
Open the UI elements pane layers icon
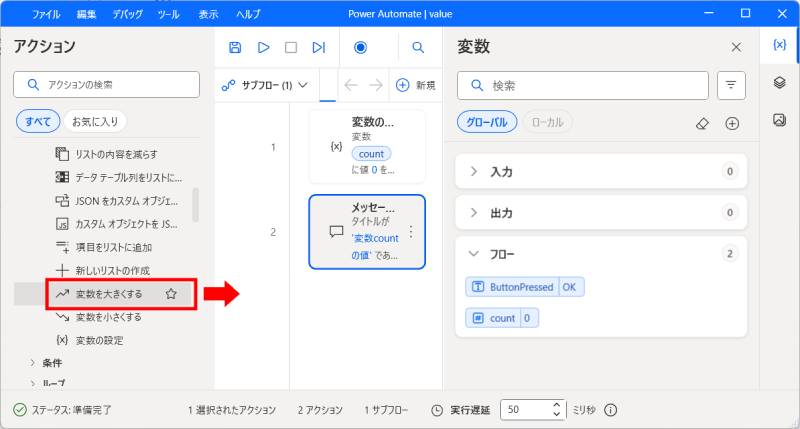[x=779, y=82]
